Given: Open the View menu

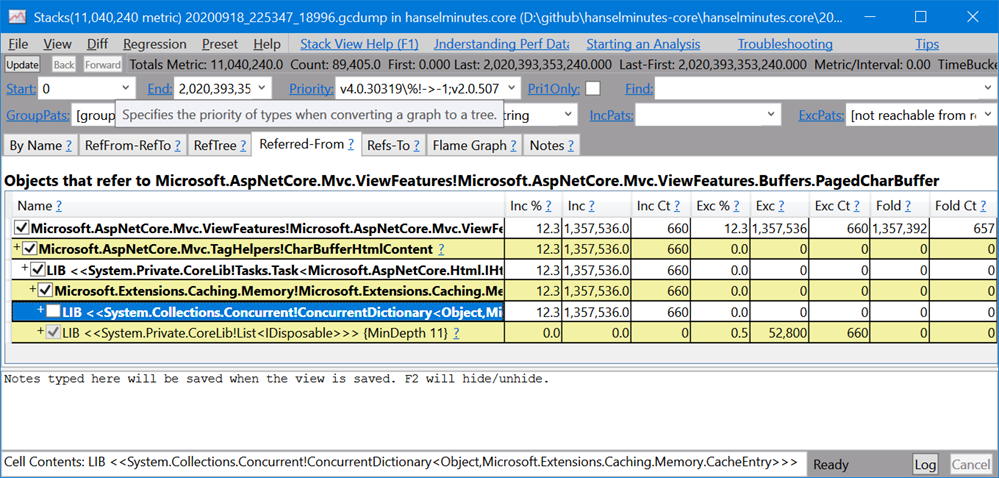Looking at the screenshot, I should [x=57, y=44].
